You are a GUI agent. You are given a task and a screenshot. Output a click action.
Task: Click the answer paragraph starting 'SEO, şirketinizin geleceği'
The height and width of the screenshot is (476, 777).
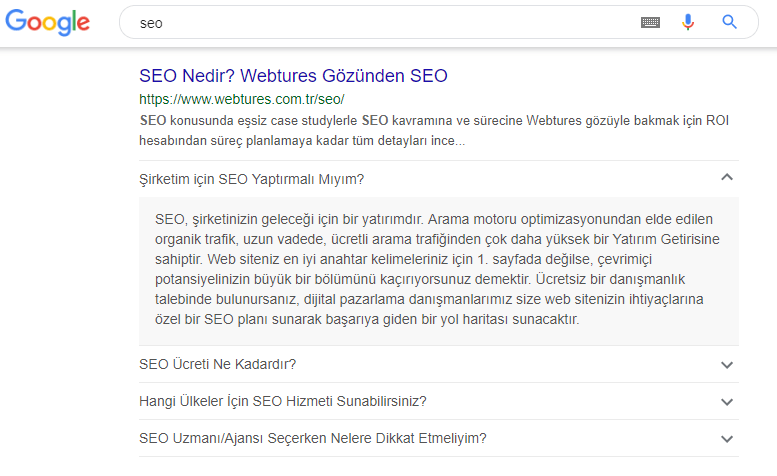[x=437, y=269]
